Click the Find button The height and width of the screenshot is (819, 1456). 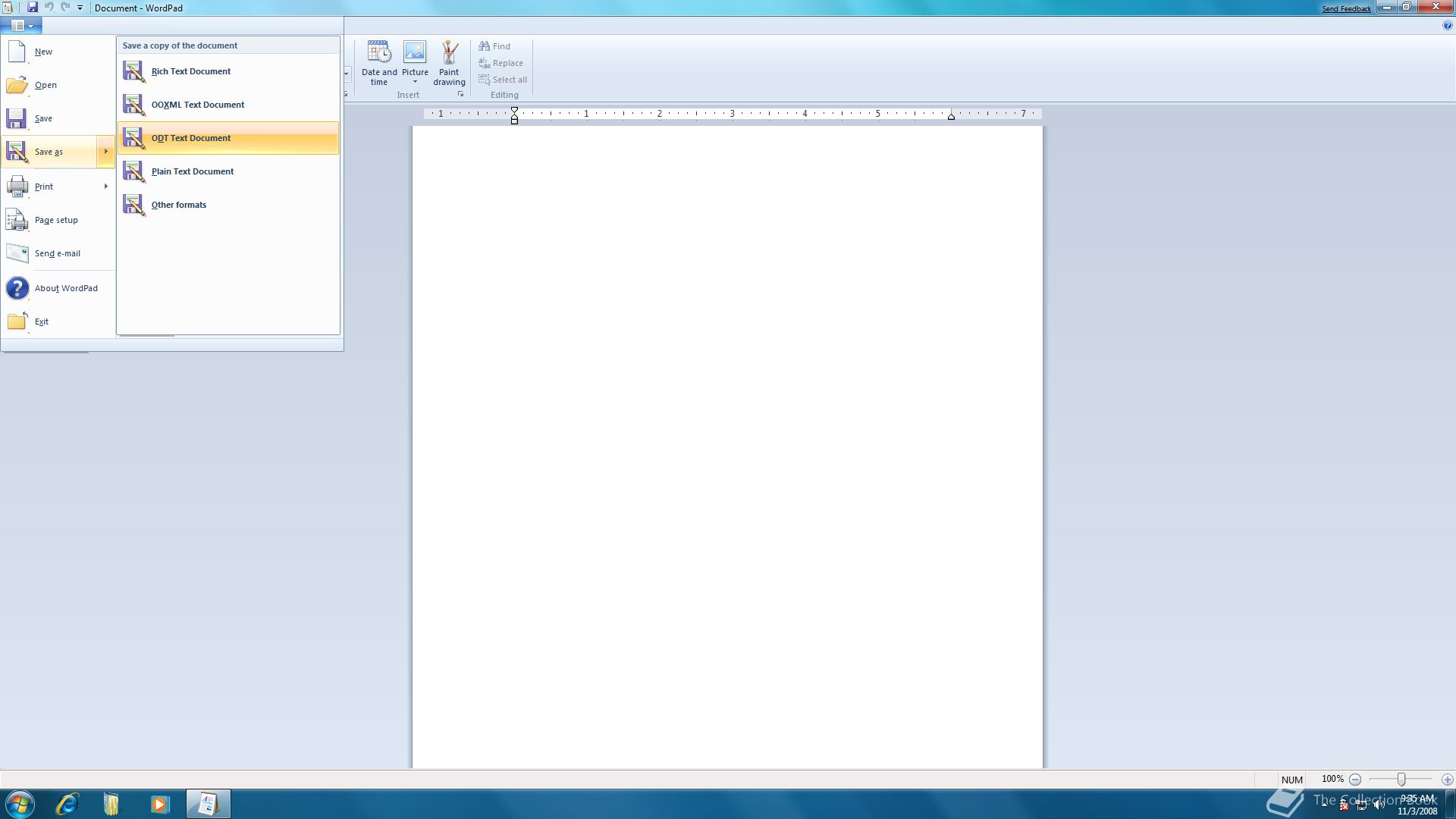pos(494,46)
